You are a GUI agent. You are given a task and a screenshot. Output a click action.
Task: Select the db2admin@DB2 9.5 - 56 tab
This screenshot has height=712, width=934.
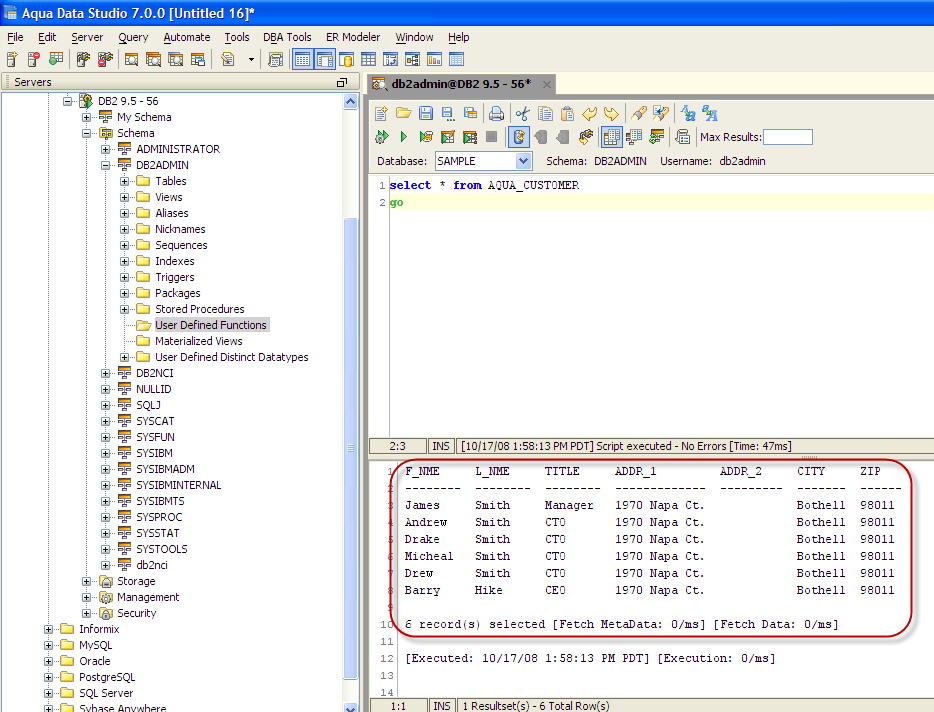pyautogui.click(x=459, y=83)
